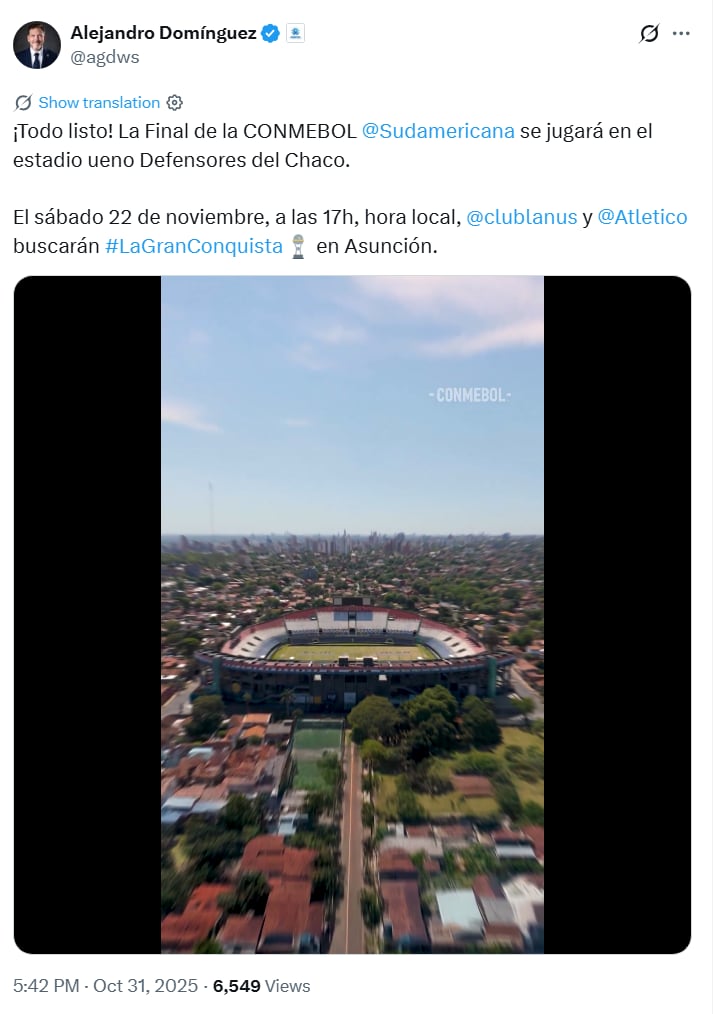The image size is (715, 1014).
Task: Open the @clublanus mention
Action: (524, 216)
